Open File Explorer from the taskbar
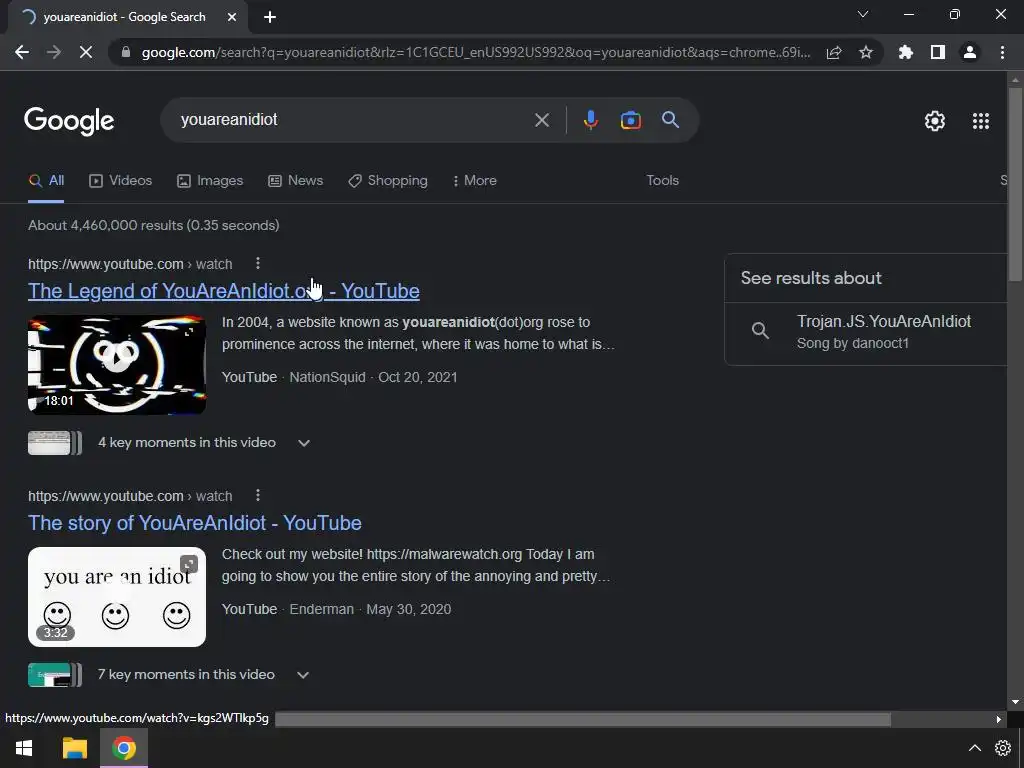The width and height of the screenshot is (1024, 768). pos(74,748)
